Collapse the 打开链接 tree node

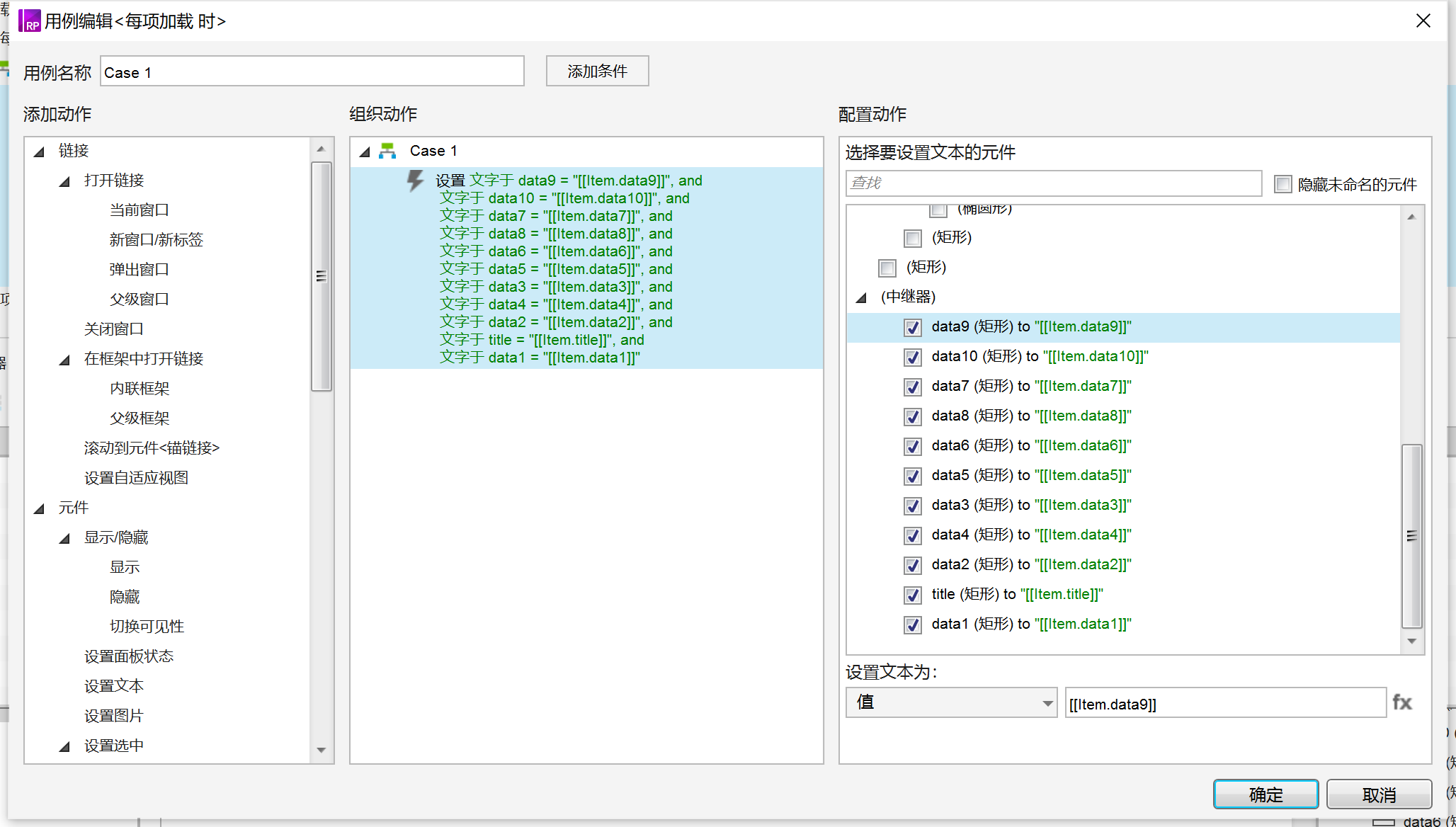click(x=64, y=181)
